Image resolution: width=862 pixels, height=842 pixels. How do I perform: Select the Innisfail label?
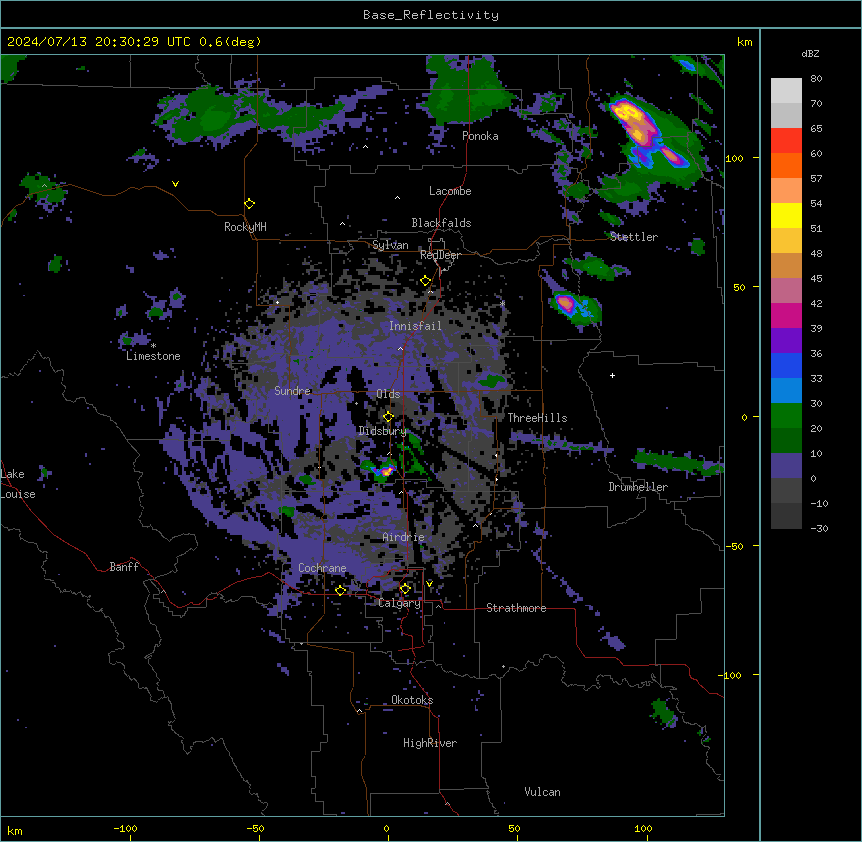coord(415,326)
